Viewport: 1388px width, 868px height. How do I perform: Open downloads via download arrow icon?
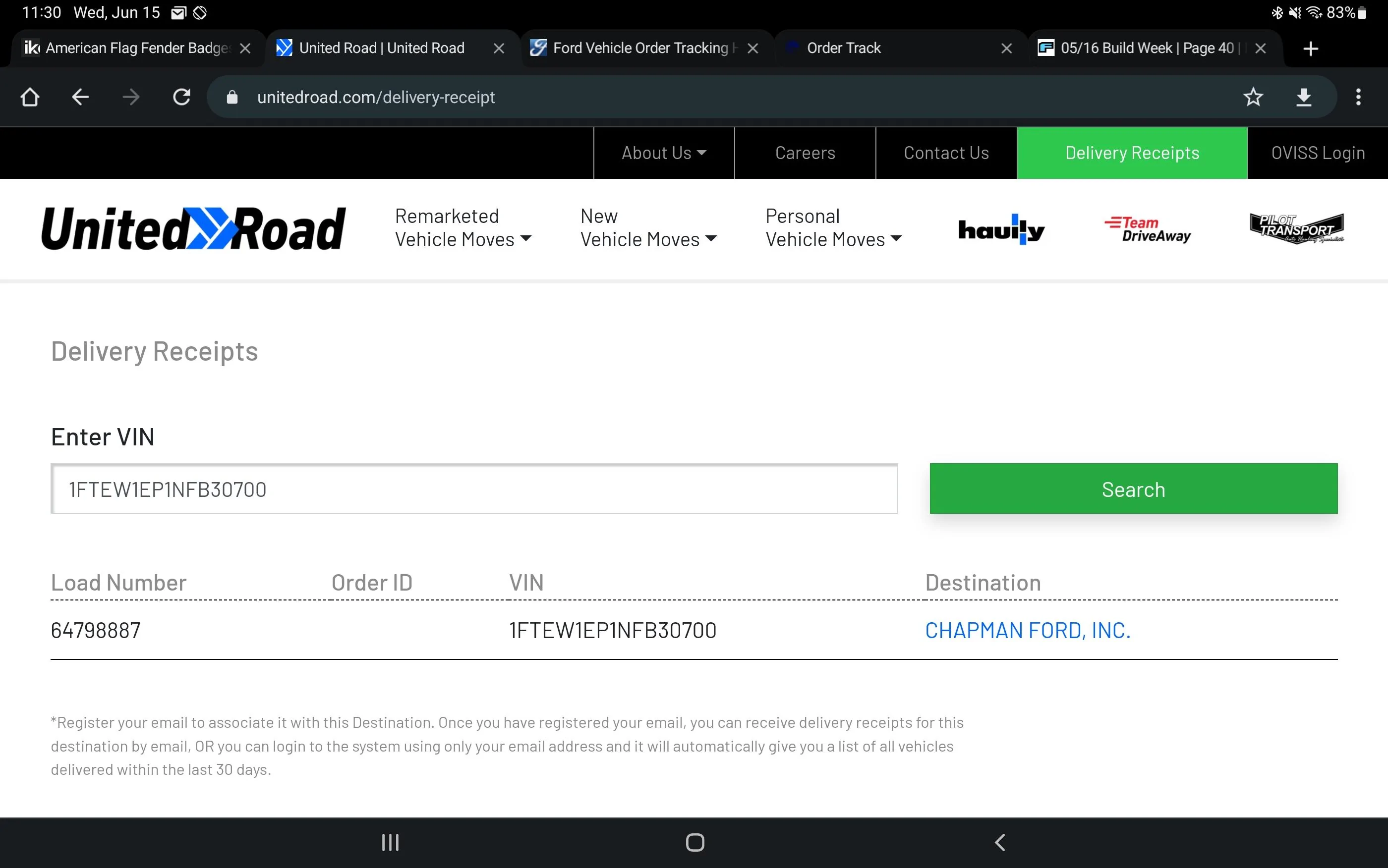(1304, 97)
